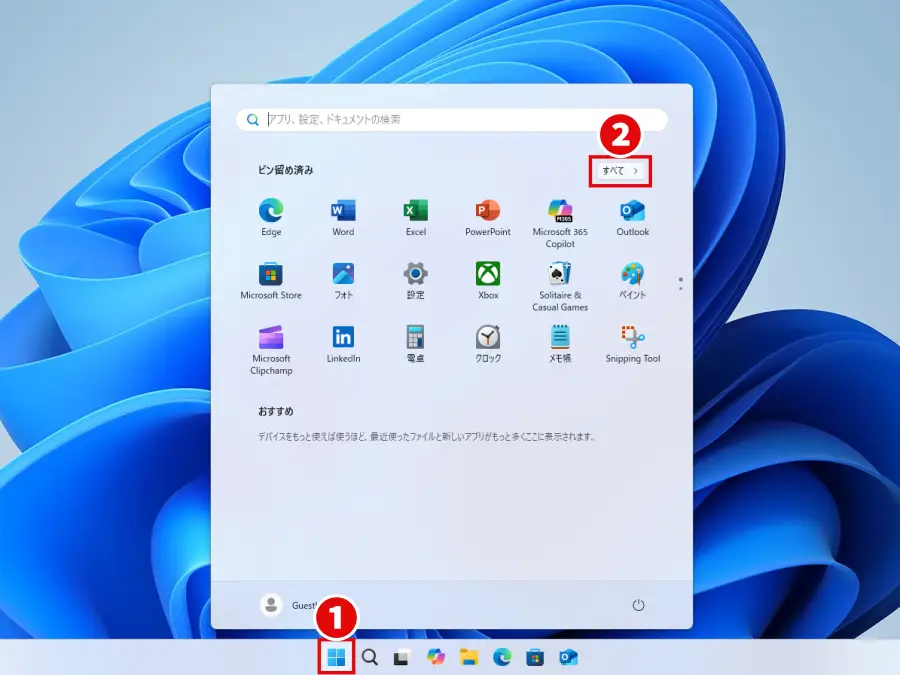Start PowerPoint from pinned apps
Image resolution: width=900 pixels, height=675 pixels.
[488, 217]
